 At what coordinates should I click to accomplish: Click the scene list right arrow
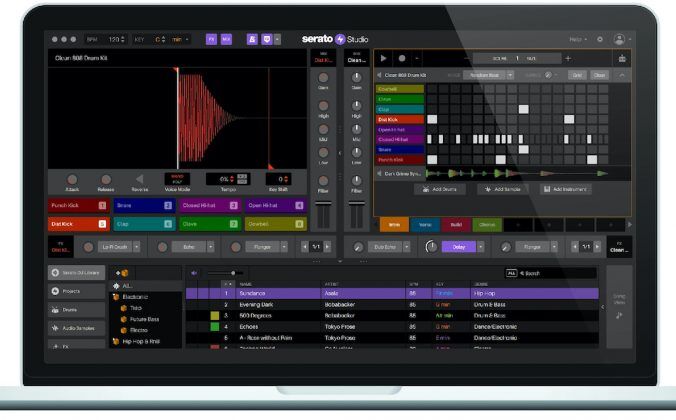(629, 225)
